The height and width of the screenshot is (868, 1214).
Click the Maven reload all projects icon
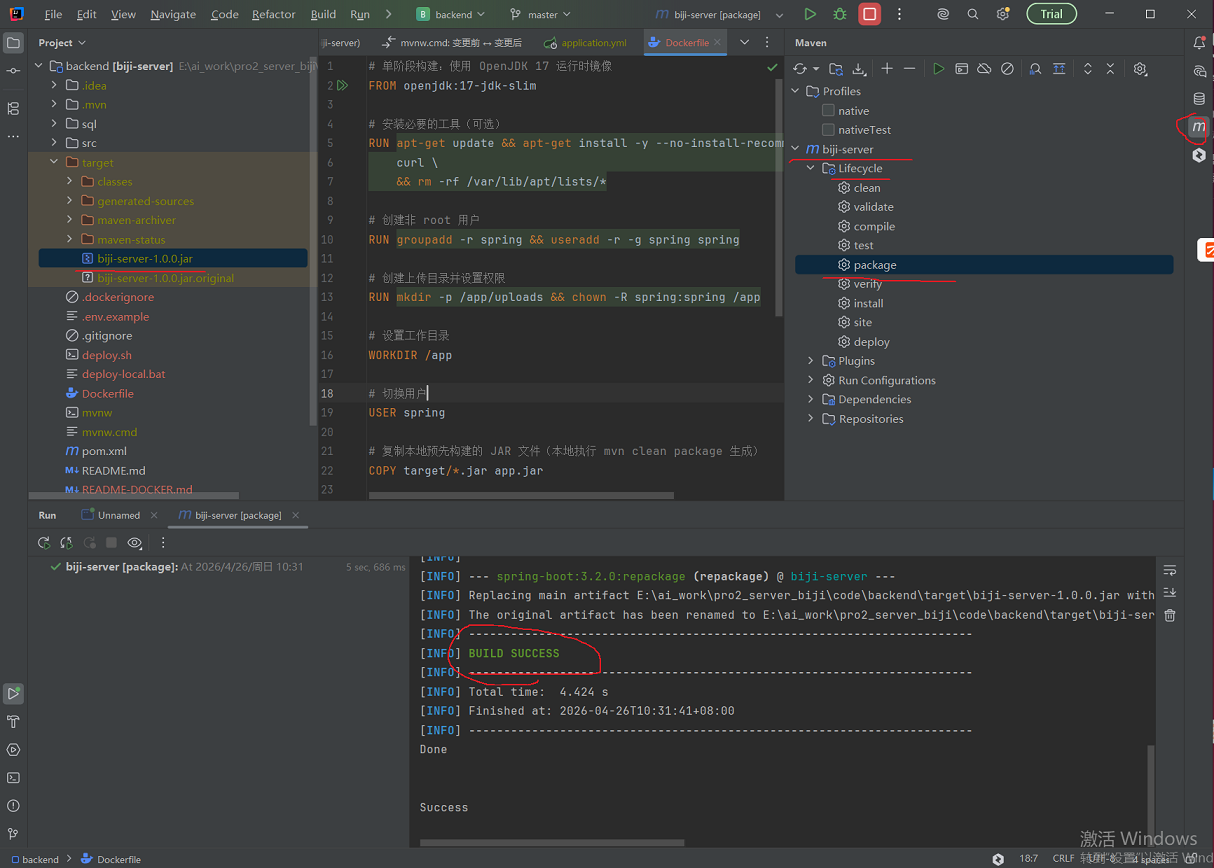[x=799, y=69]
